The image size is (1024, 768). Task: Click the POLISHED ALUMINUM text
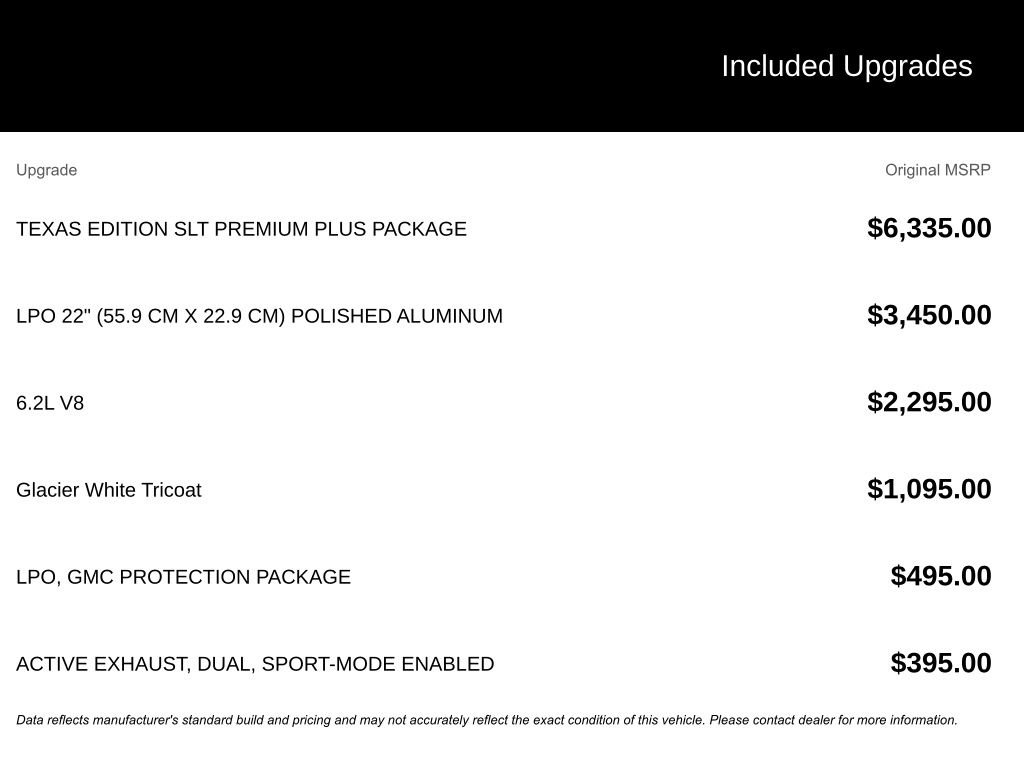coord(397,316)
